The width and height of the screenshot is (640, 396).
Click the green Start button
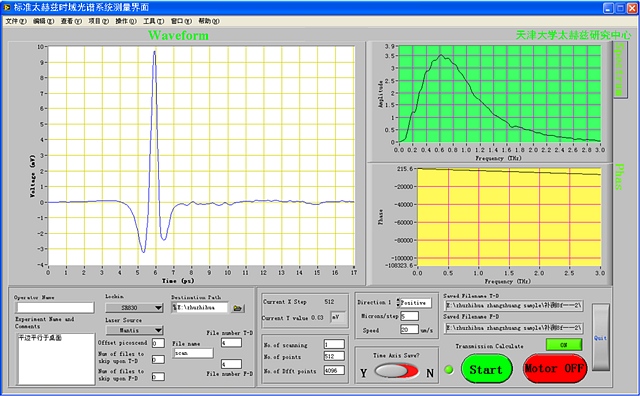[486, 369]
